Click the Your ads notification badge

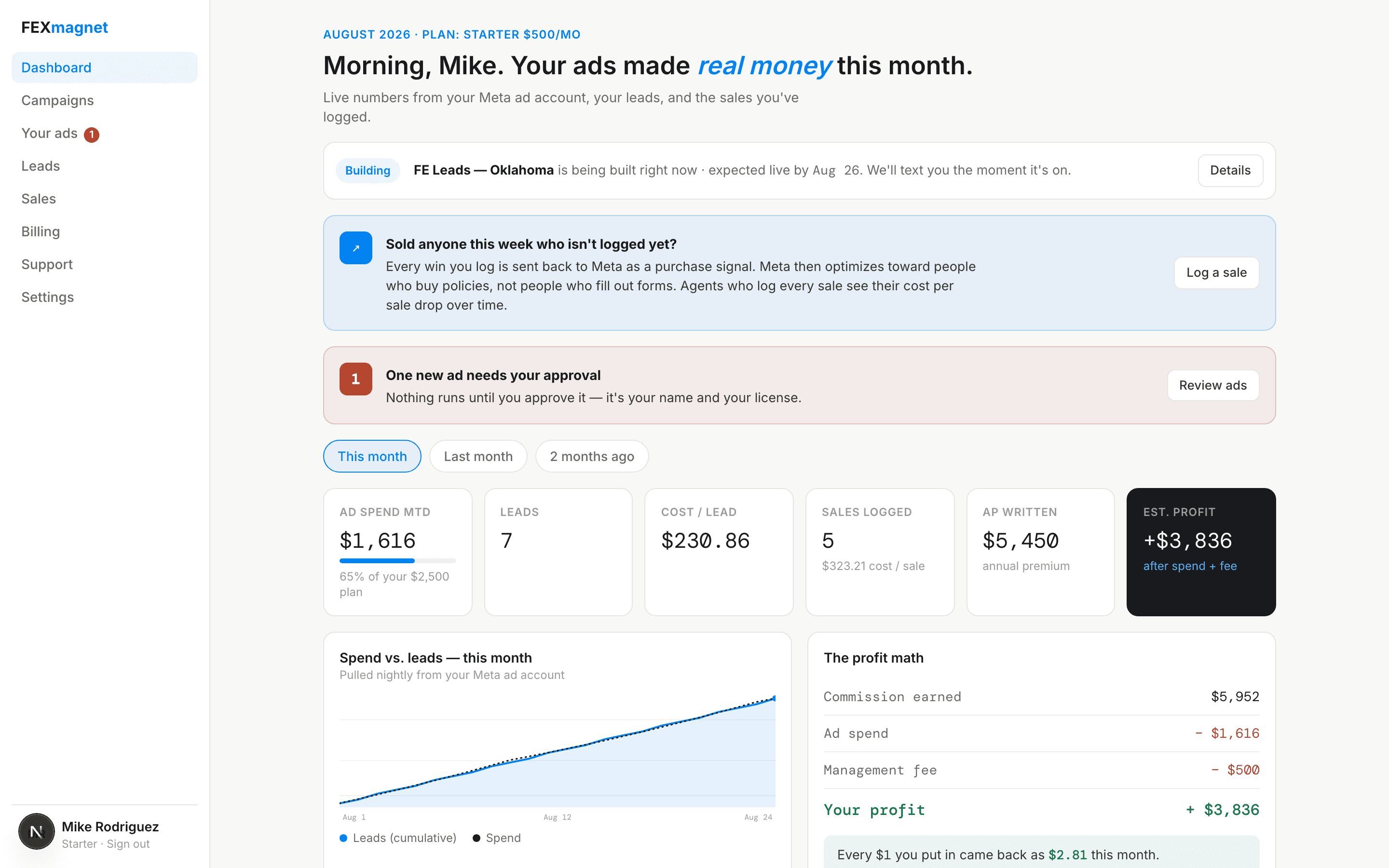(x=91, y=135)
